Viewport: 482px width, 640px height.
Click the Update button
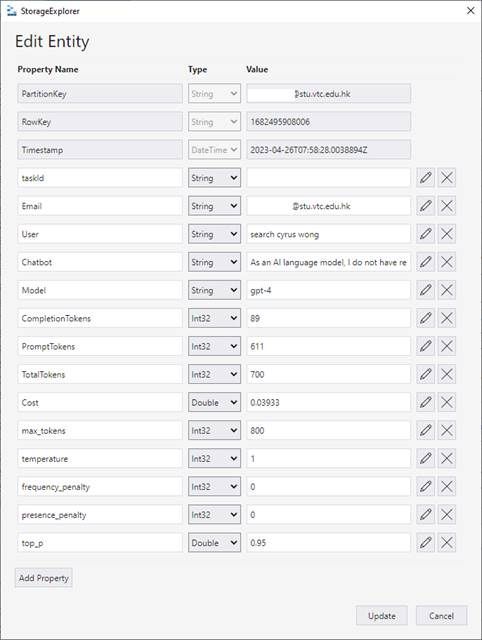point(382,616)
